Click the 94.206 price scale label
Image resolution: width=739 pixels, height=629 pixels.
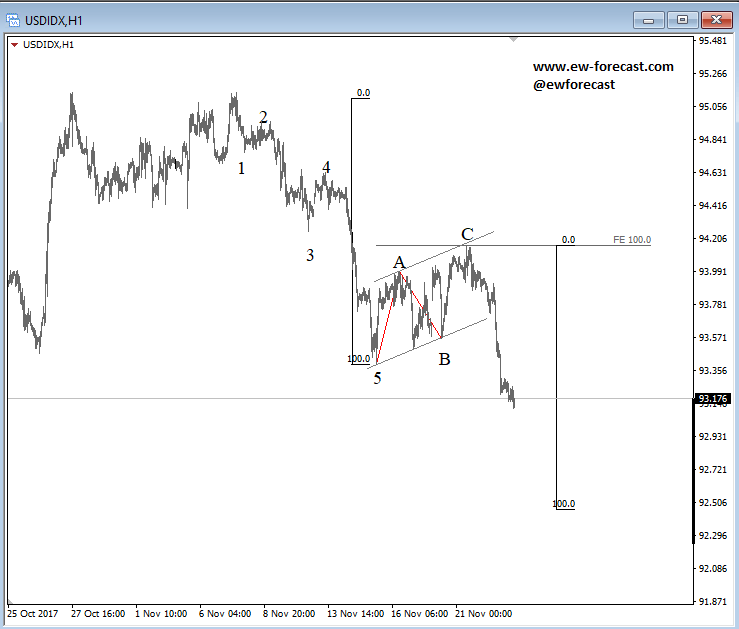tap(712, 238)
